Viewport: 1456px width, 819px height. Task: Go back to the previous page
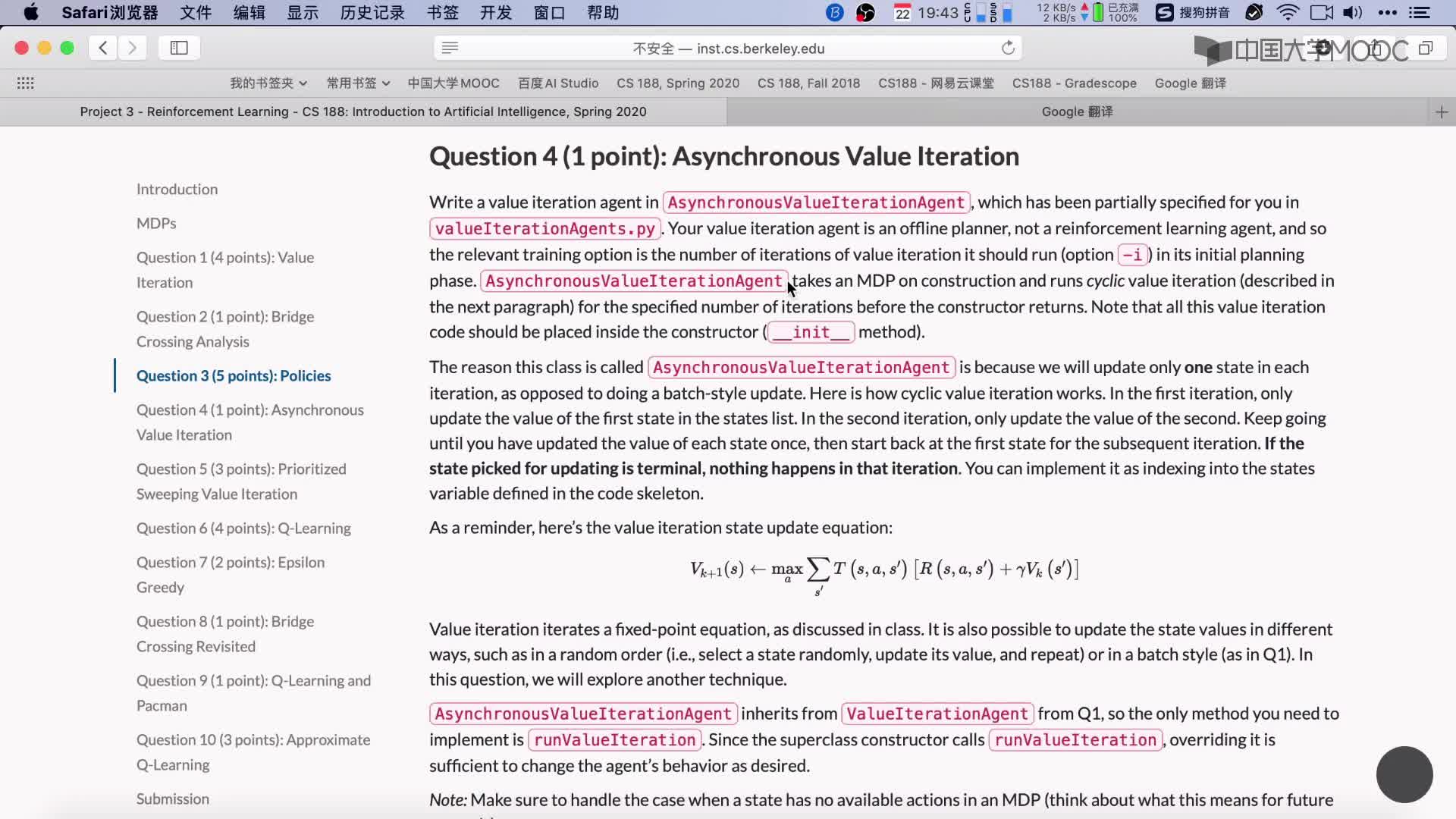(x=103, y=48)
